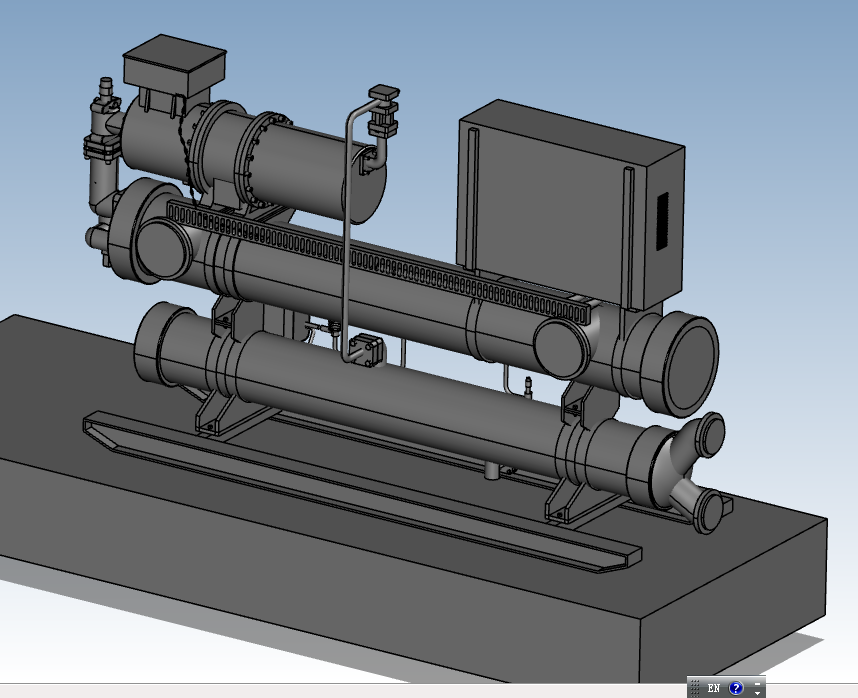Minimize the language bar
Image resolution: width=858 pixels, height=698 pixels.
pyautogui.click(x=757, y=683)
